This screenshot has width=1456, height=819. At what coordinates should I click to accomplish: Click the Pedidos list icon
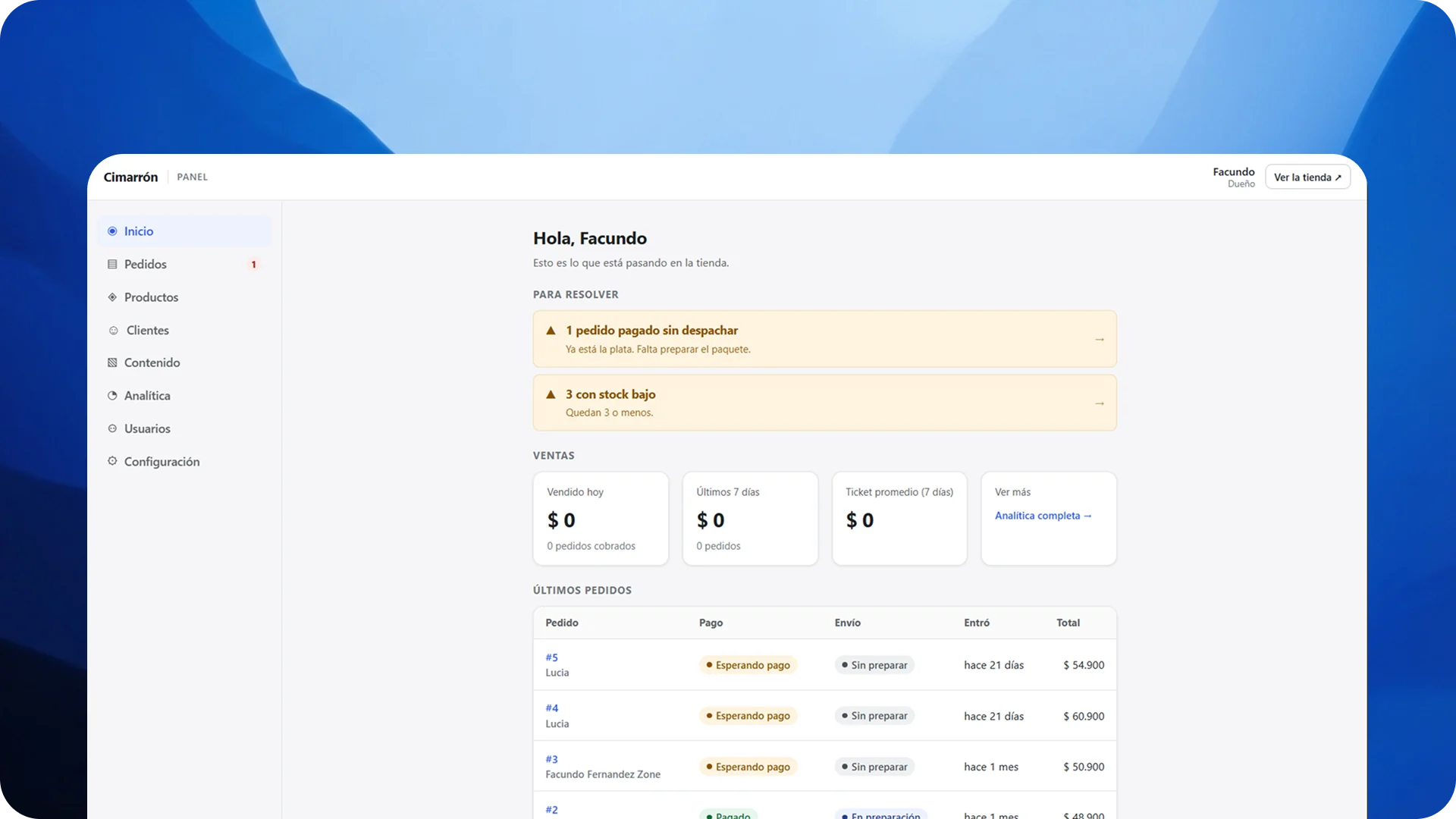pyautogui.click(x=112, y=264)
